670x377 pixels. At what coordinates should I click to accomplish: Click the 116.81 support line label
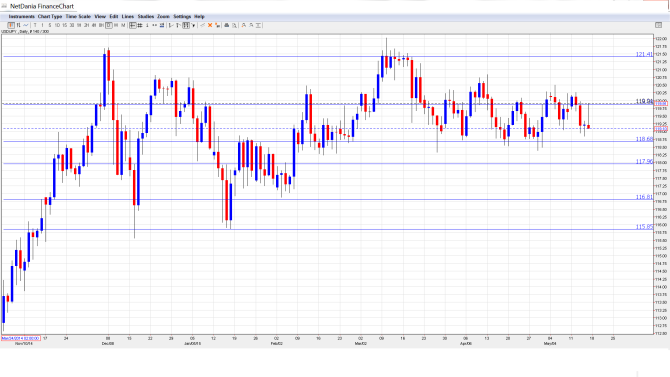[644, 197]
